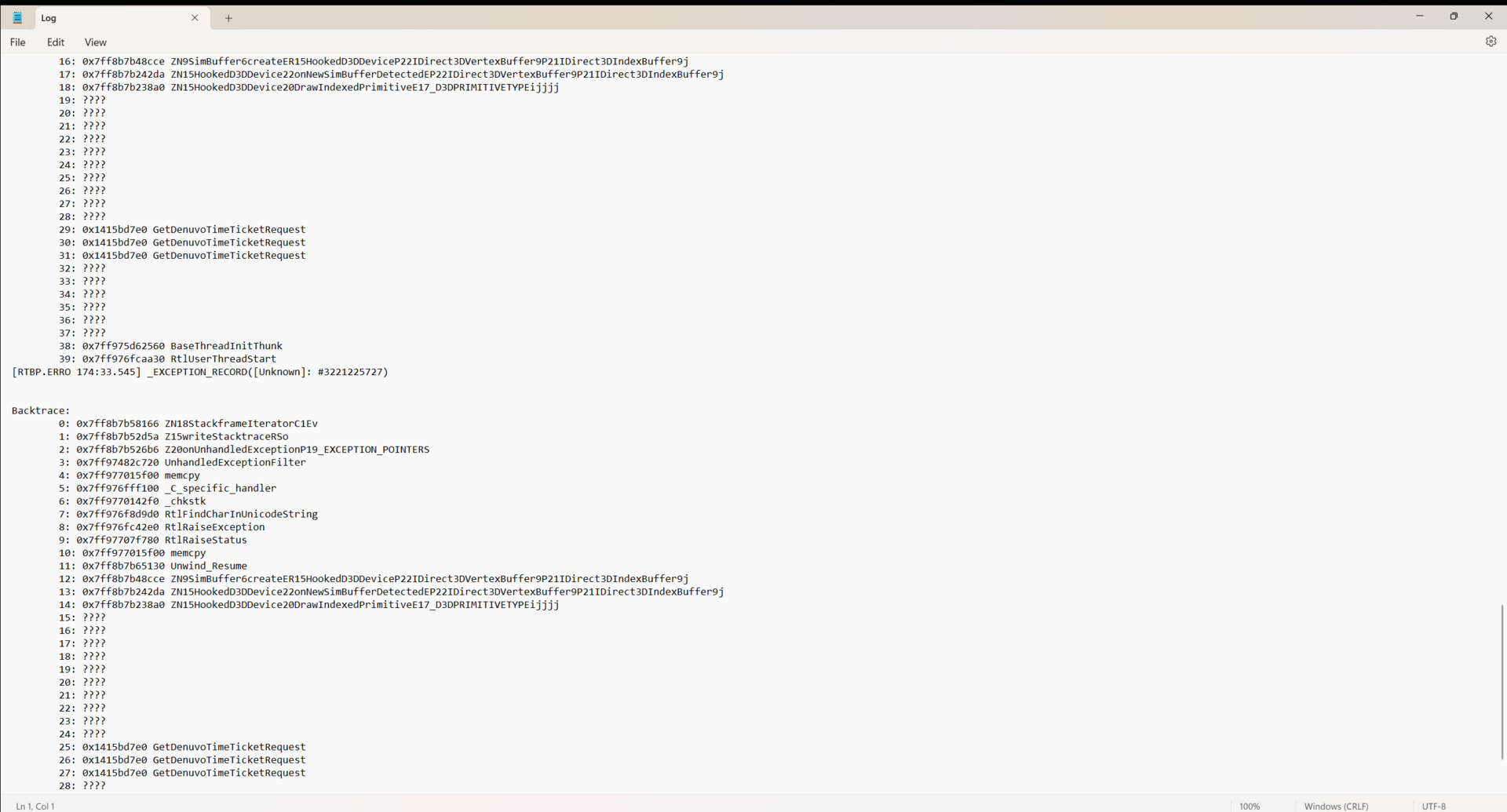Click the RTBP.ERRO exception record line
1507x812 pixels.
pyautogui.click(x=200, y=372)
